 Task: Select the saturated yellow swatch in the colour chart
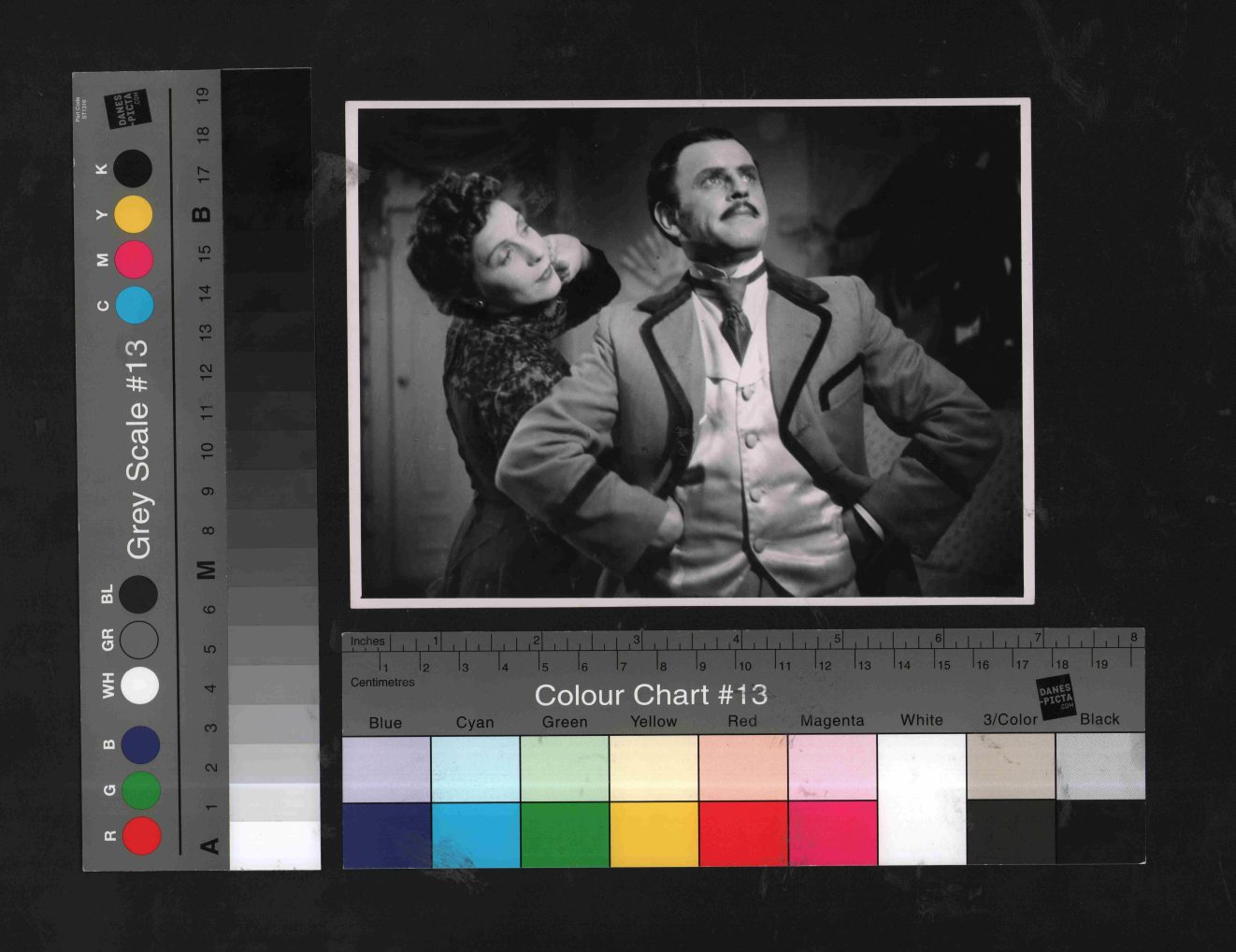tap(654, 834)
